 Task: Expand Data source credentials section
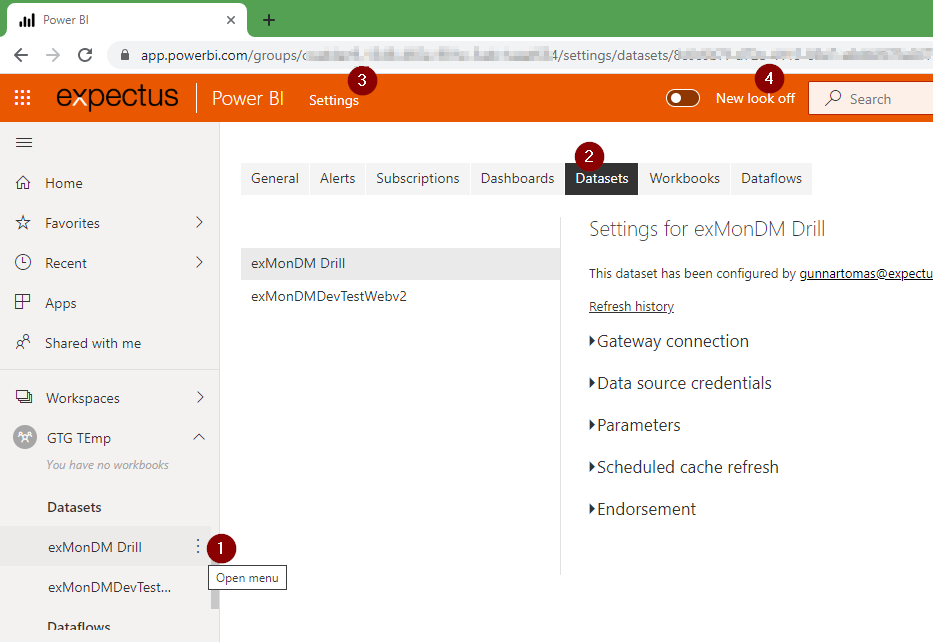pyautogui.click(x=680, y=383)
